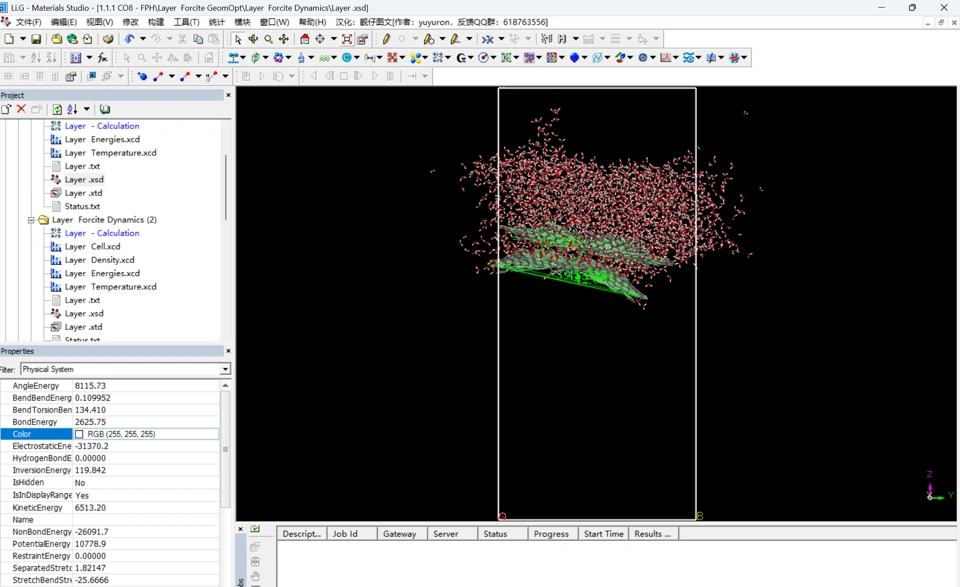Collapse the Layer Forcite Dynamics (2) folder
Screen dimensions: 960x587
coord(31,220)
